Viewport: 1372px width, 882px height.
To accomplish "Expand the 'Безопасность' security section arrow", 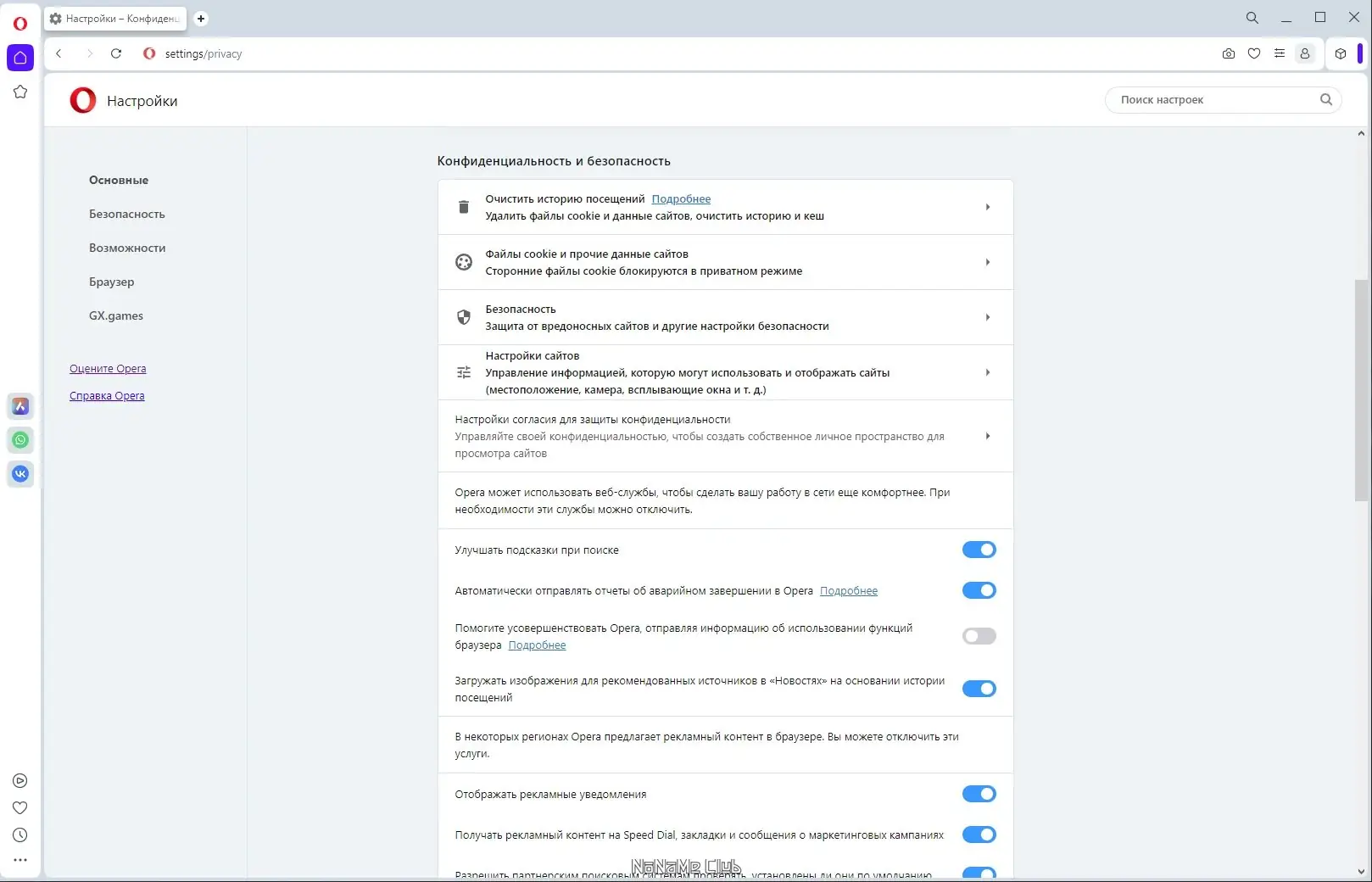I will tap(987, 317).
